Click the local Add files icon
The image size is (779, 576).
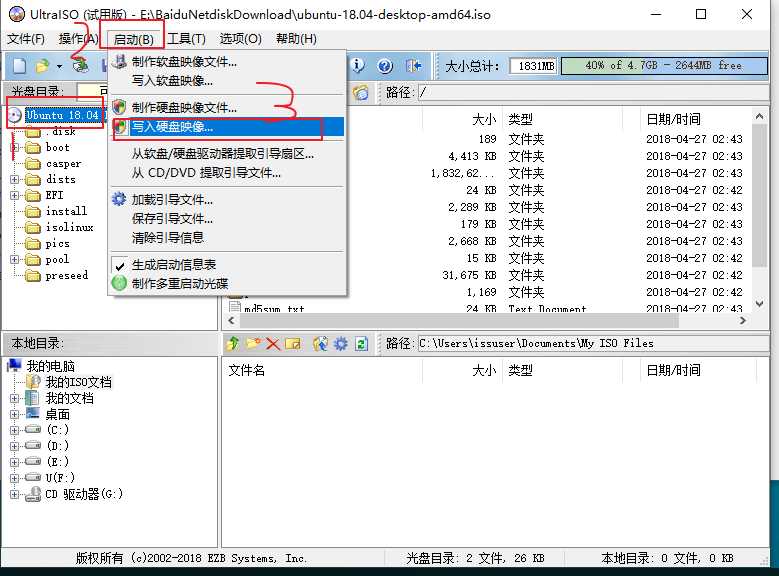click(320, 343)
